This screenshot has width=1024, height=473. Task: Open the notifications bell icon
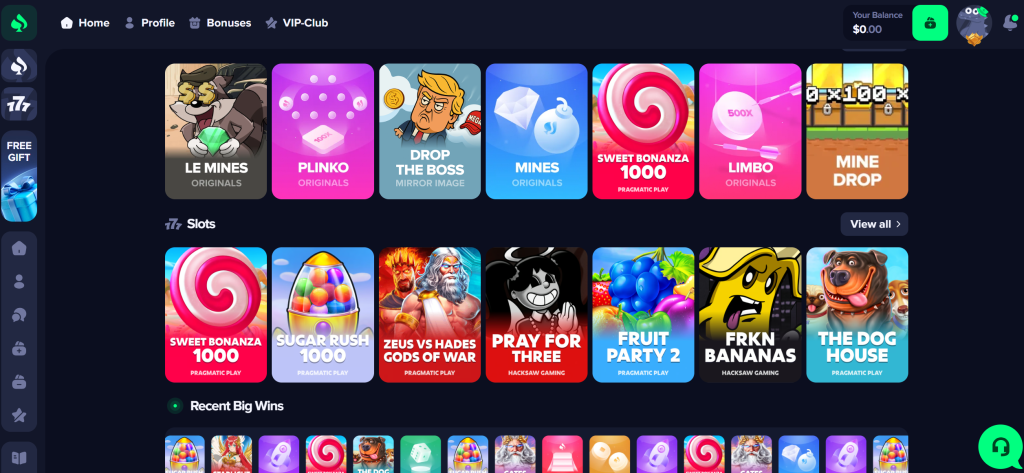pos(1010,22)
